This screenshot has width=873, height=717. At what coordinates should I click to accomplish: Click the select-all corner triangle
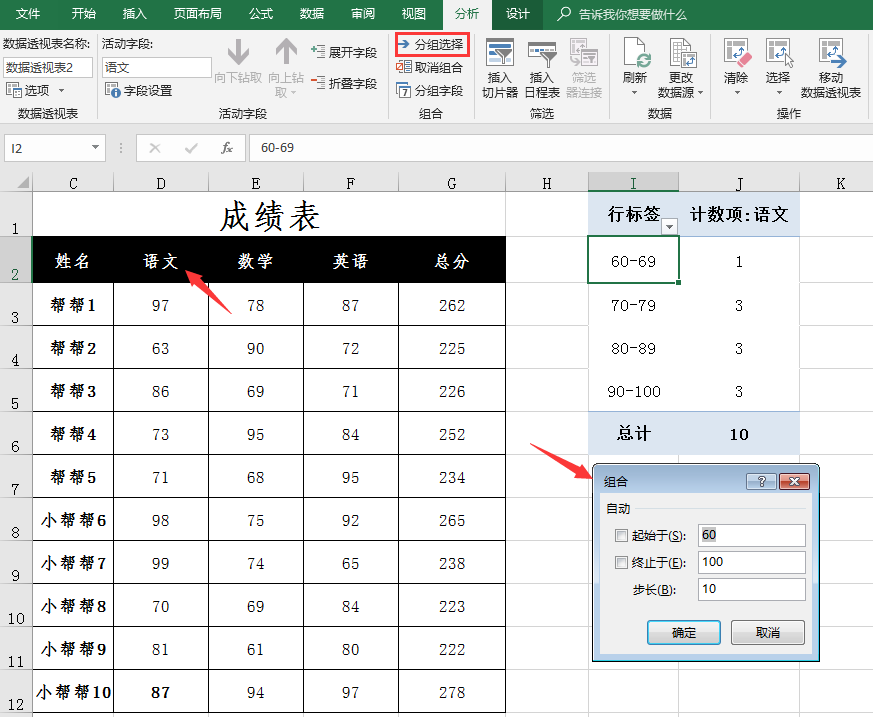pos(22,182)
